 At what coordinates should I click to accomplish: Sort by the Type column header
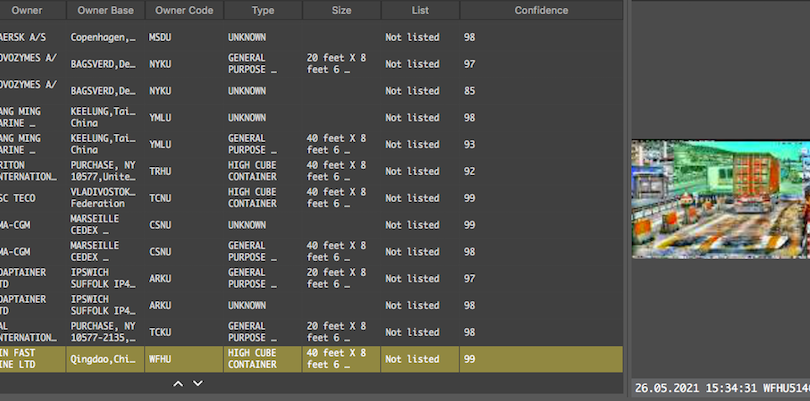[x=263, y=10]
